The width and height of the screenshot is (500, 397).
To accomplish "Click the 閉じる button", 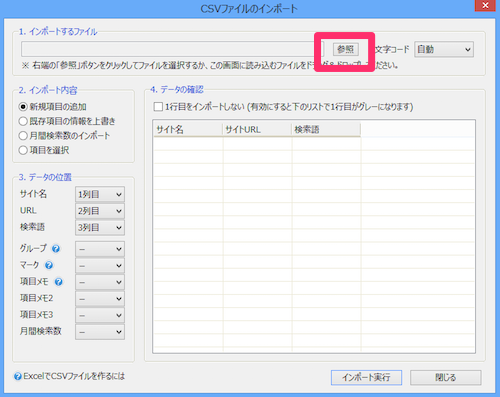I will [x=446, y=377].
